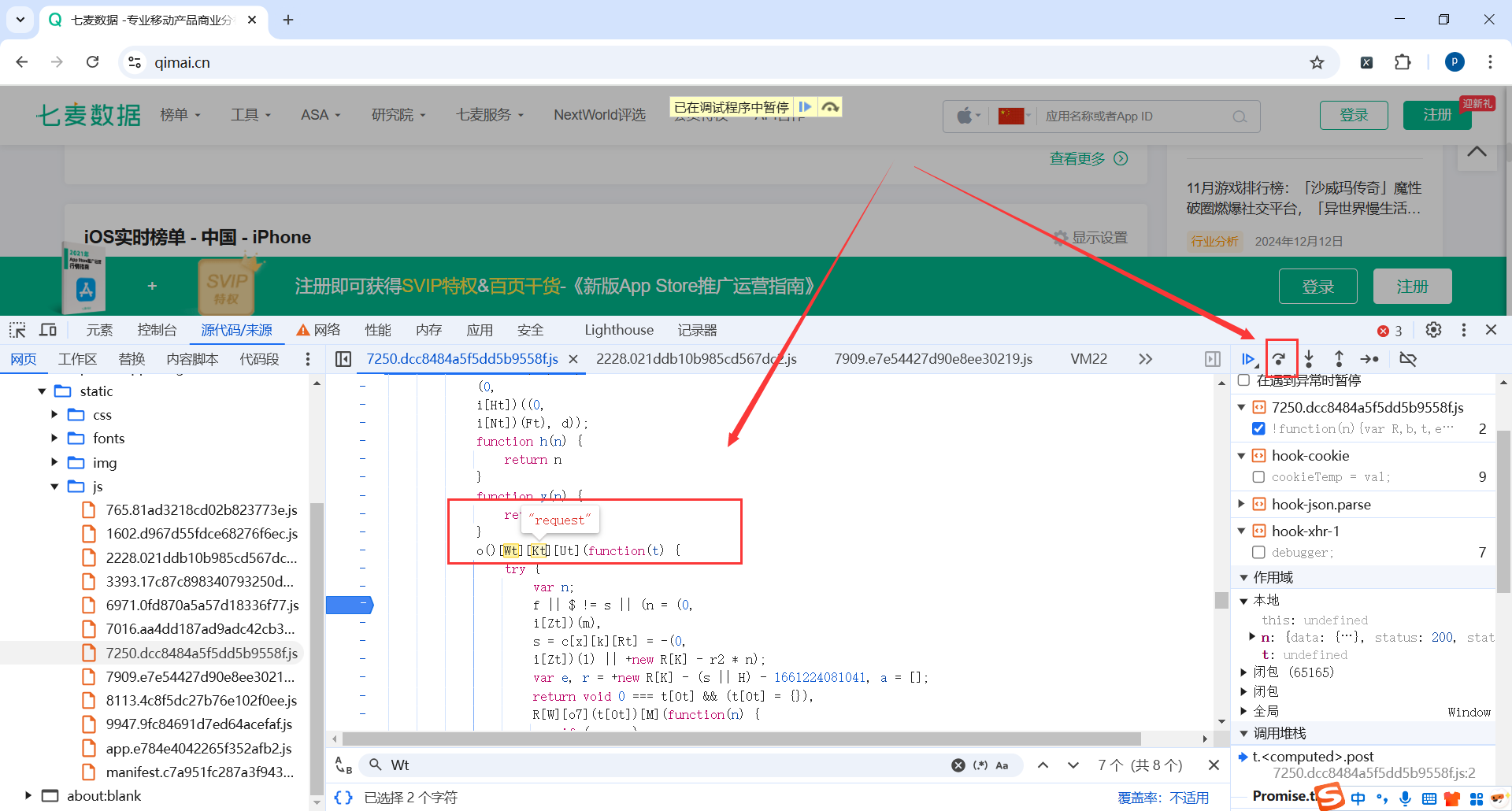Click the single Step debugger icon
1512x811 pixels.
tap(1369, 359)
